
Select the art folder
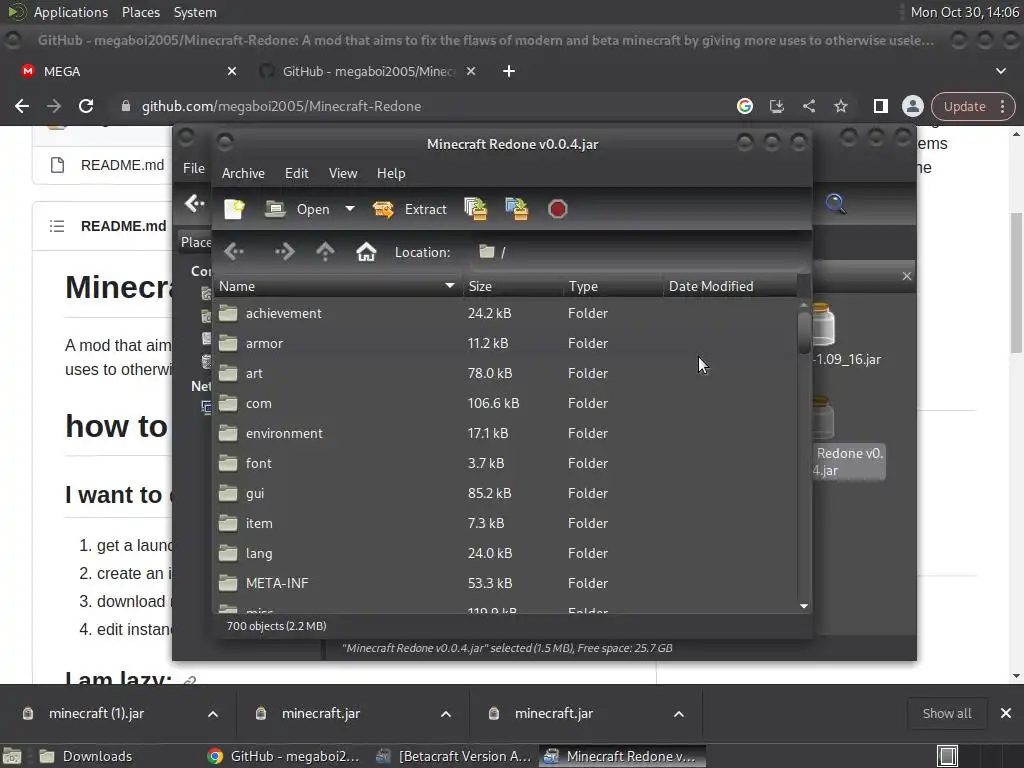tap(505, 374)
